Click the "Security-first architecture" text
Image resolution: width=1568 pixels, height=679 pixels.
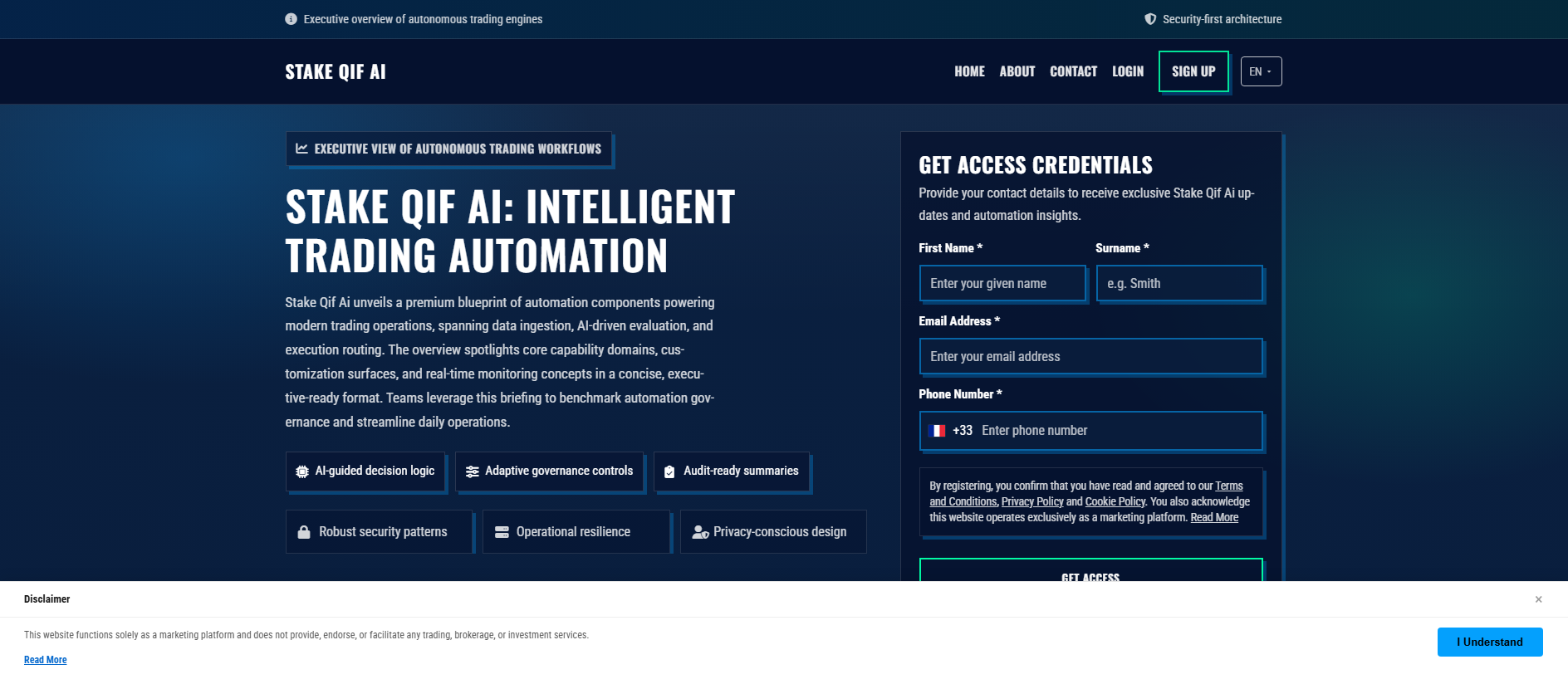coord(1222,19)
